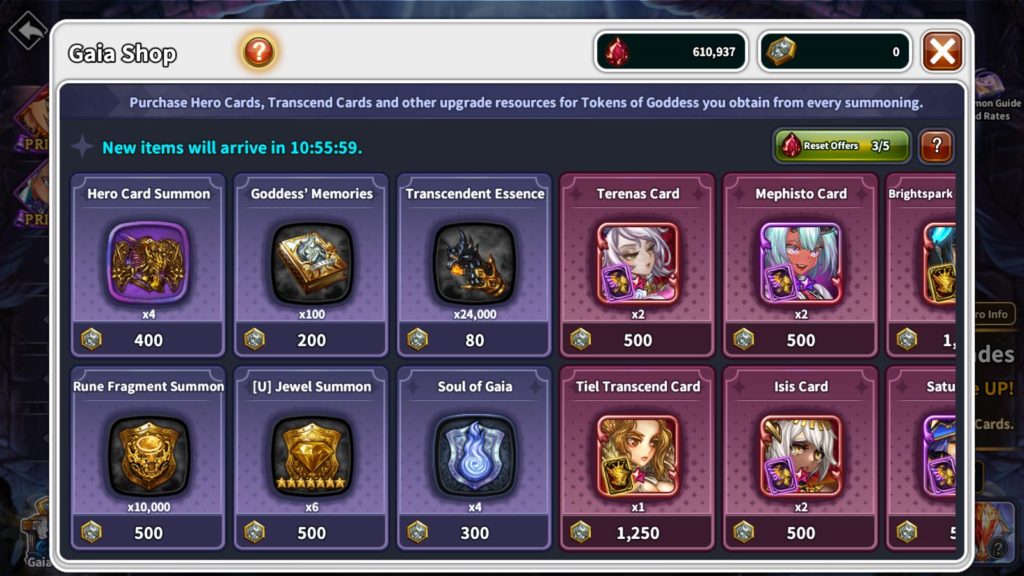Select the Soul of Gaia blue flame icon

[x=475, y=455]
